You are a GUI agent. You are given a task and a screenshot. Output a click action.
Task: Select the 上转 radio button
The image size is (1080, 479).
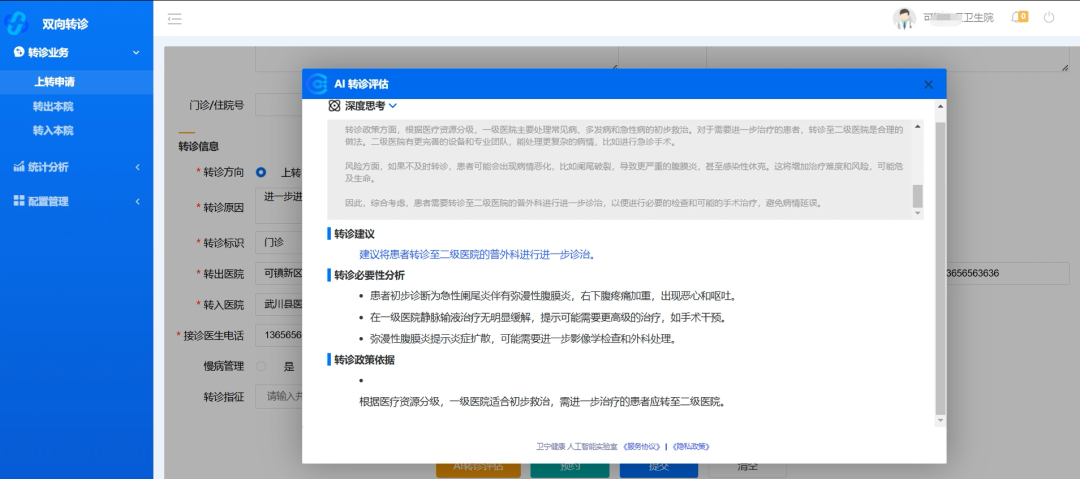pyautogui.click(x=261, y=172)
